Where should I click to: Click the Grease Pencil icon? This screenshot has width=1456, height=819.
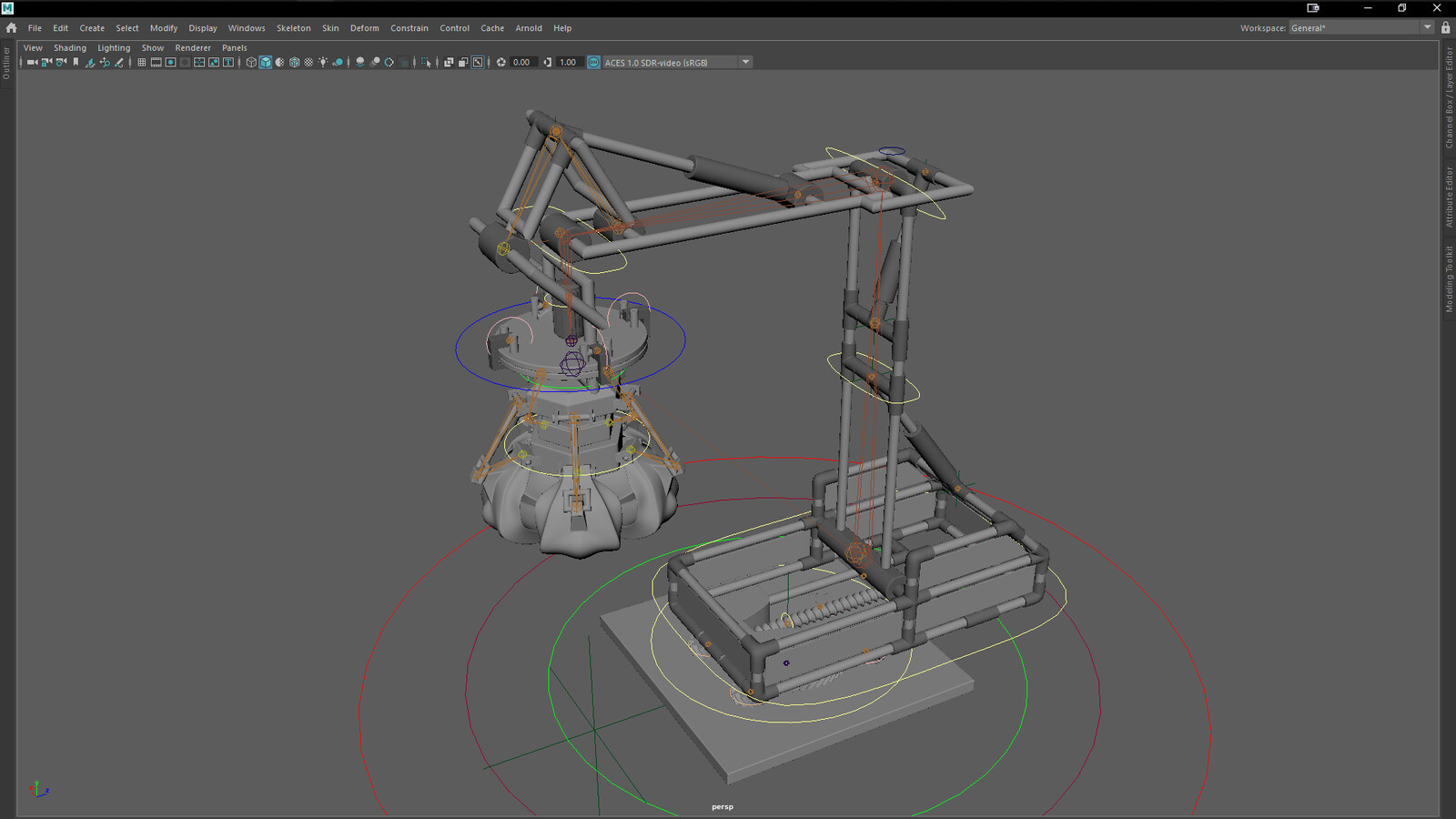pyautogui.click(x=119, y=62)
